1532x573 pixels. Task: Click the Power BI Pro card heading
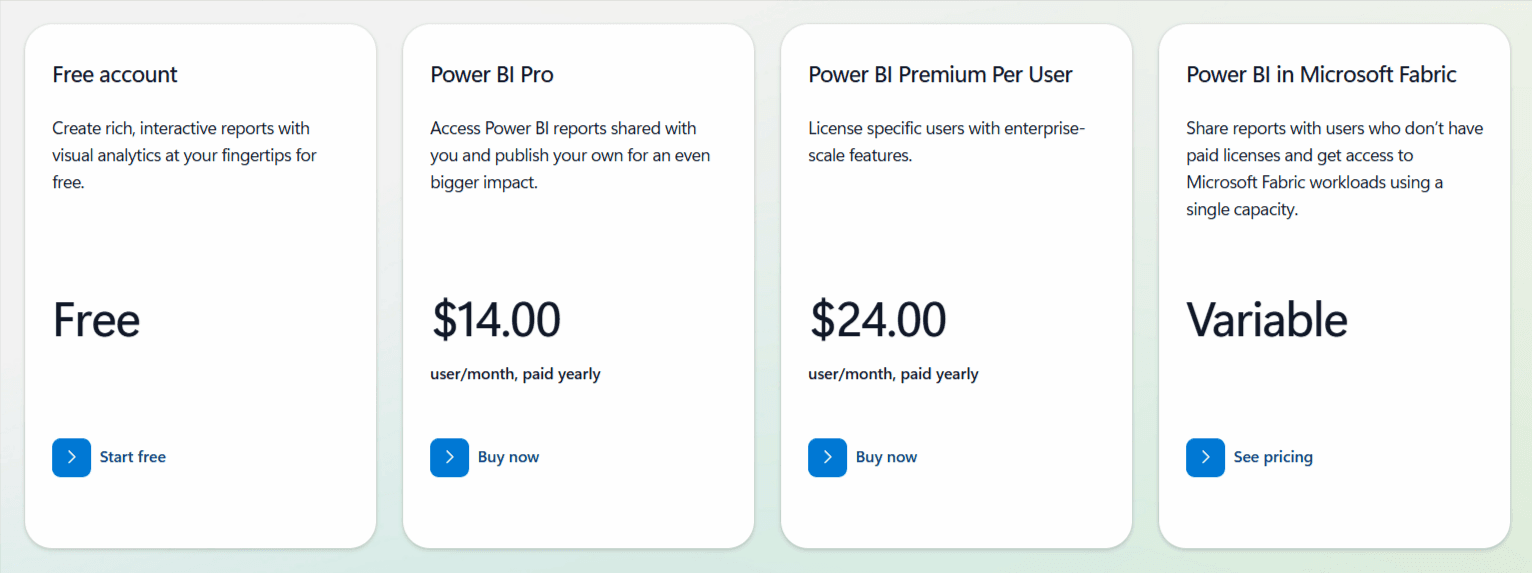(492, 74)
